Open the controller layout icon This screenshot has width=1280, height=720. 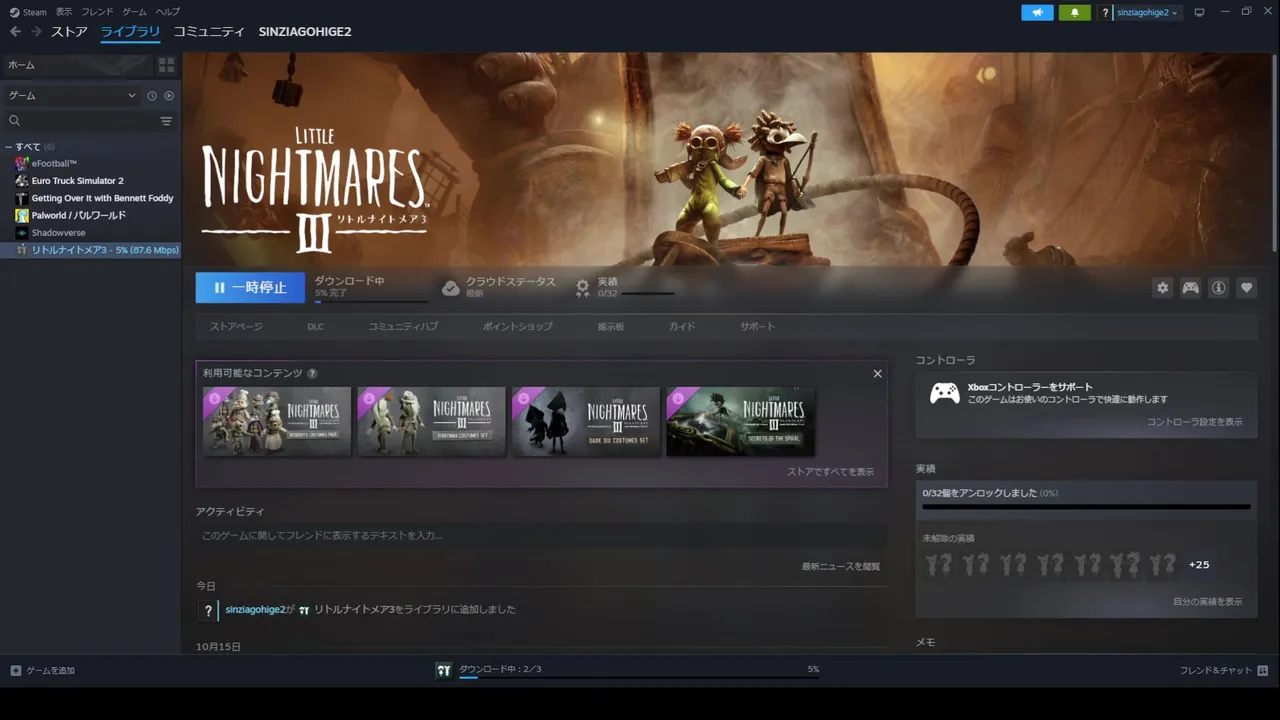(x=1190, y=288)
